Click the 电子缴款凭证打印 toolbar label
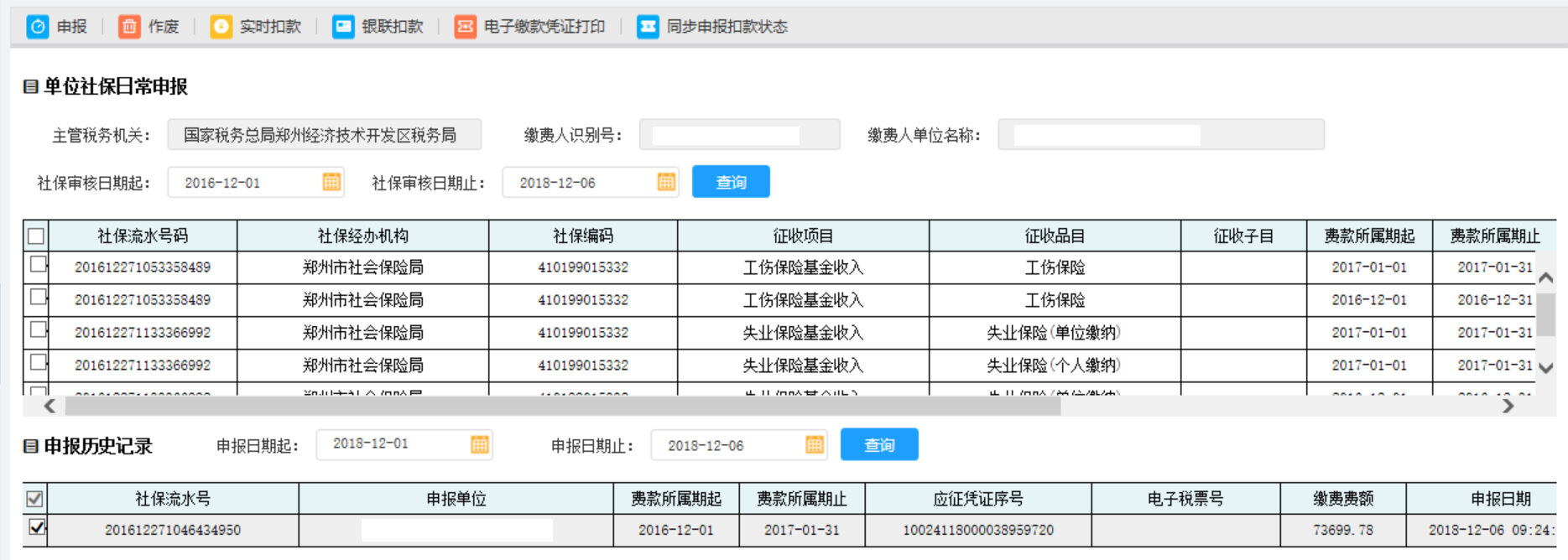The image size is (1568, 560). pos(544,27)
